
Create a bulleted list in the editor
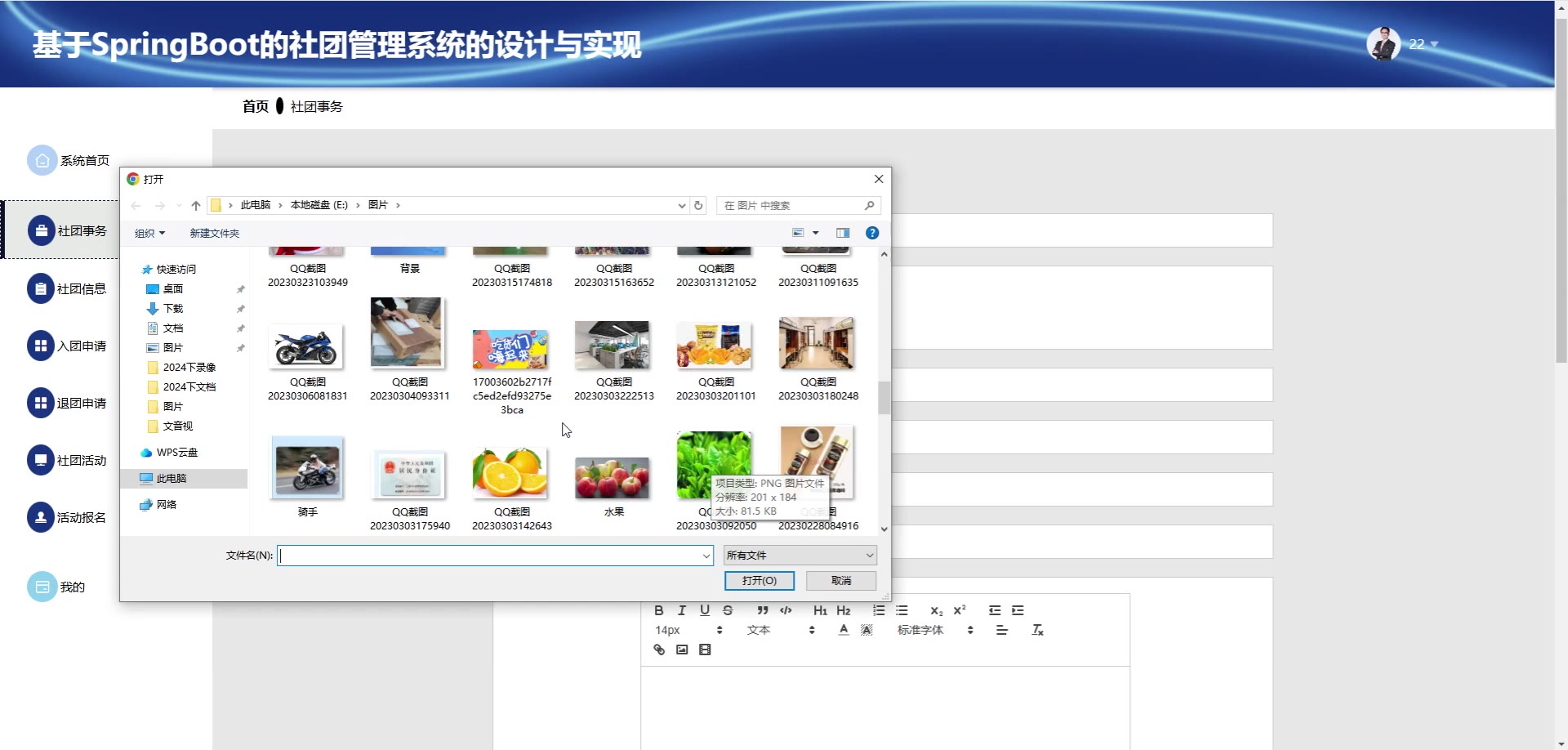click(x=902, y=610)
